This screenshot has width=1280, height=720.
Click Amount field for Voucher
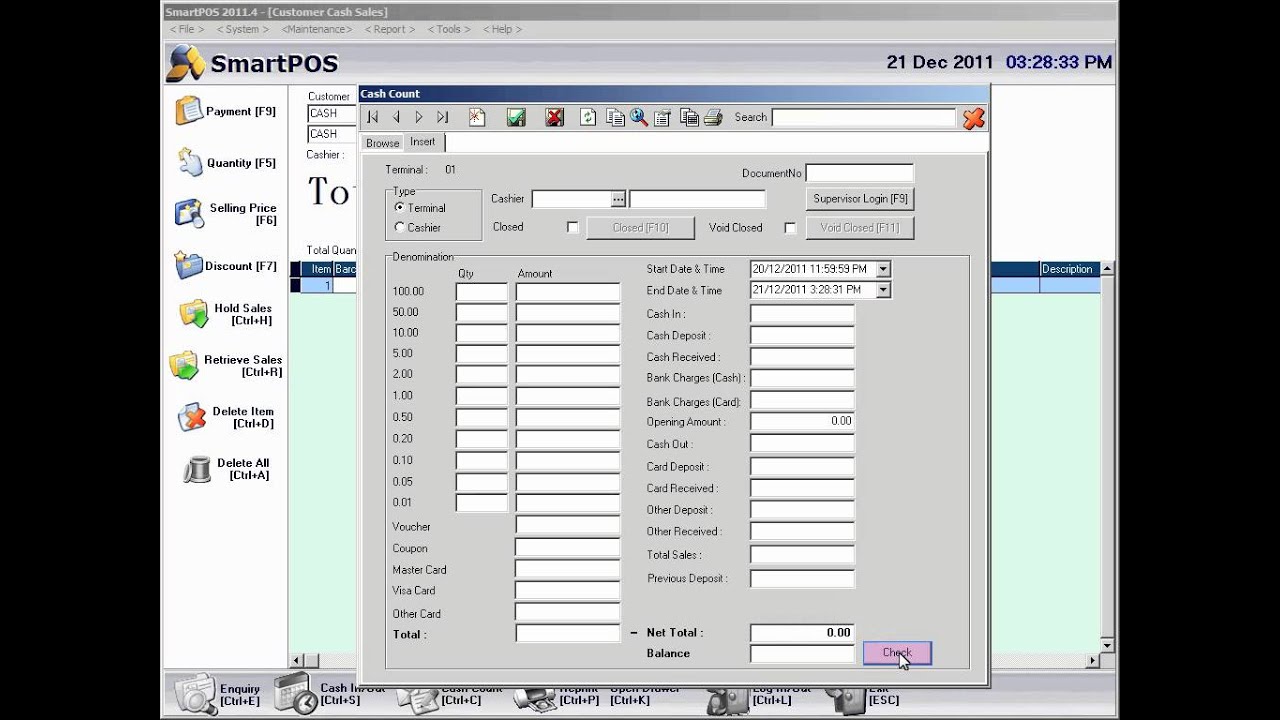coord(568,526)
